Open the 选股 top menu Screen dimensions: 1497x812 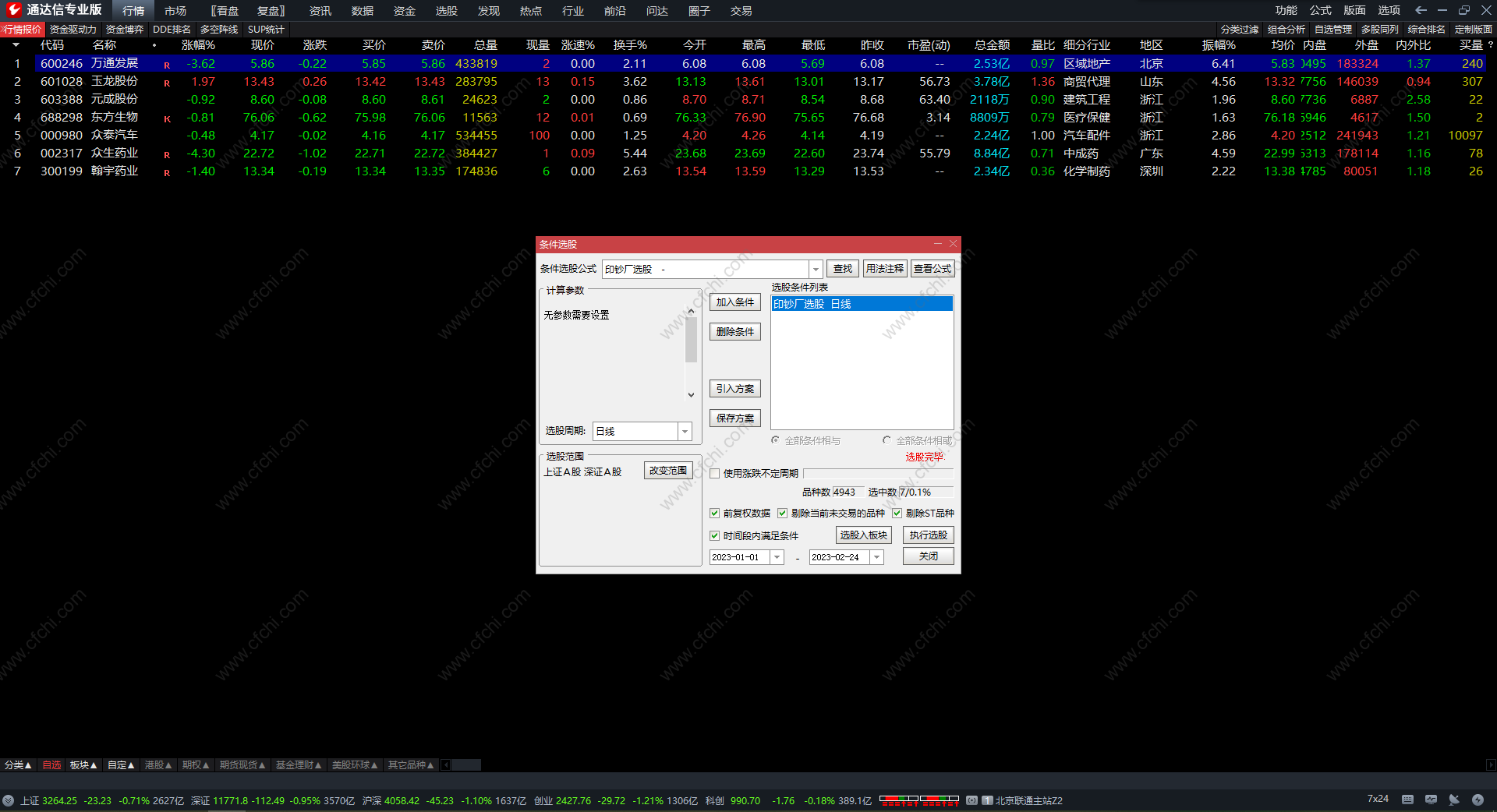[x=447, y=11]
